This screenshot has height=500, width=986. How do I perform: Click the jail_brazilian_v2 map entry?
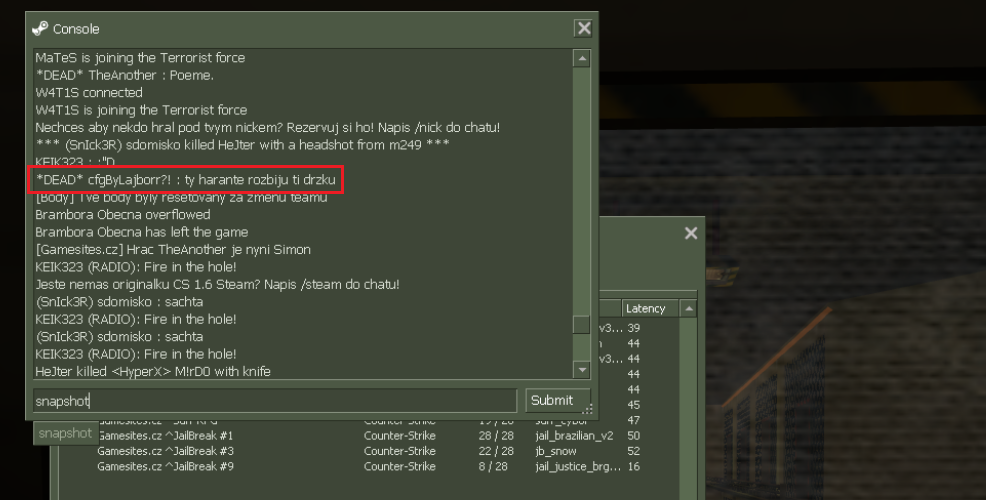[x=574, y=436]
